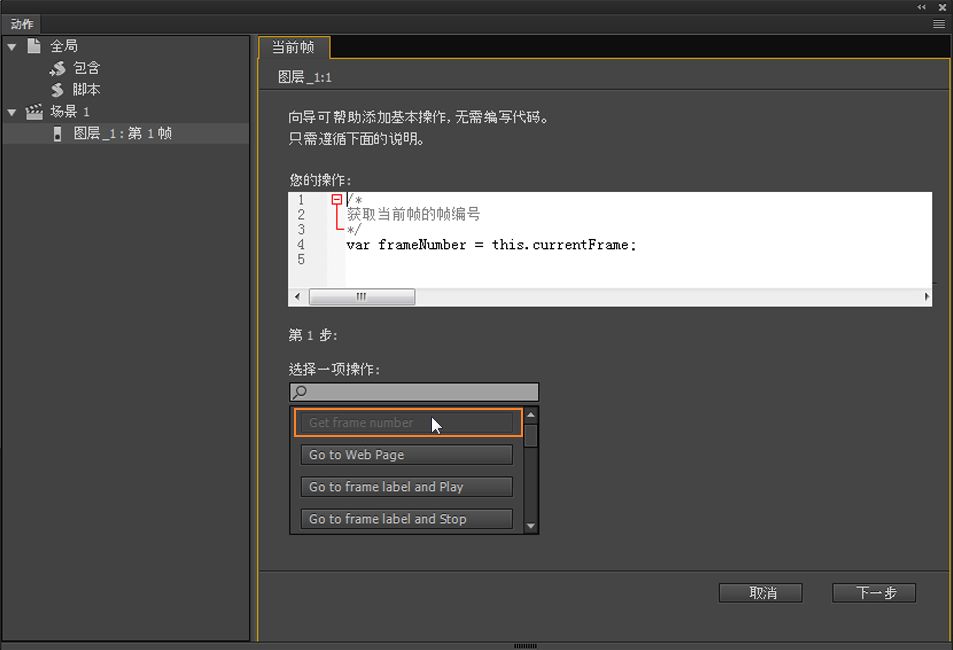The height and width of the screenshot is (650, 953).
Task: Open the 动作 panel tab
Action: tap(22, 24)
